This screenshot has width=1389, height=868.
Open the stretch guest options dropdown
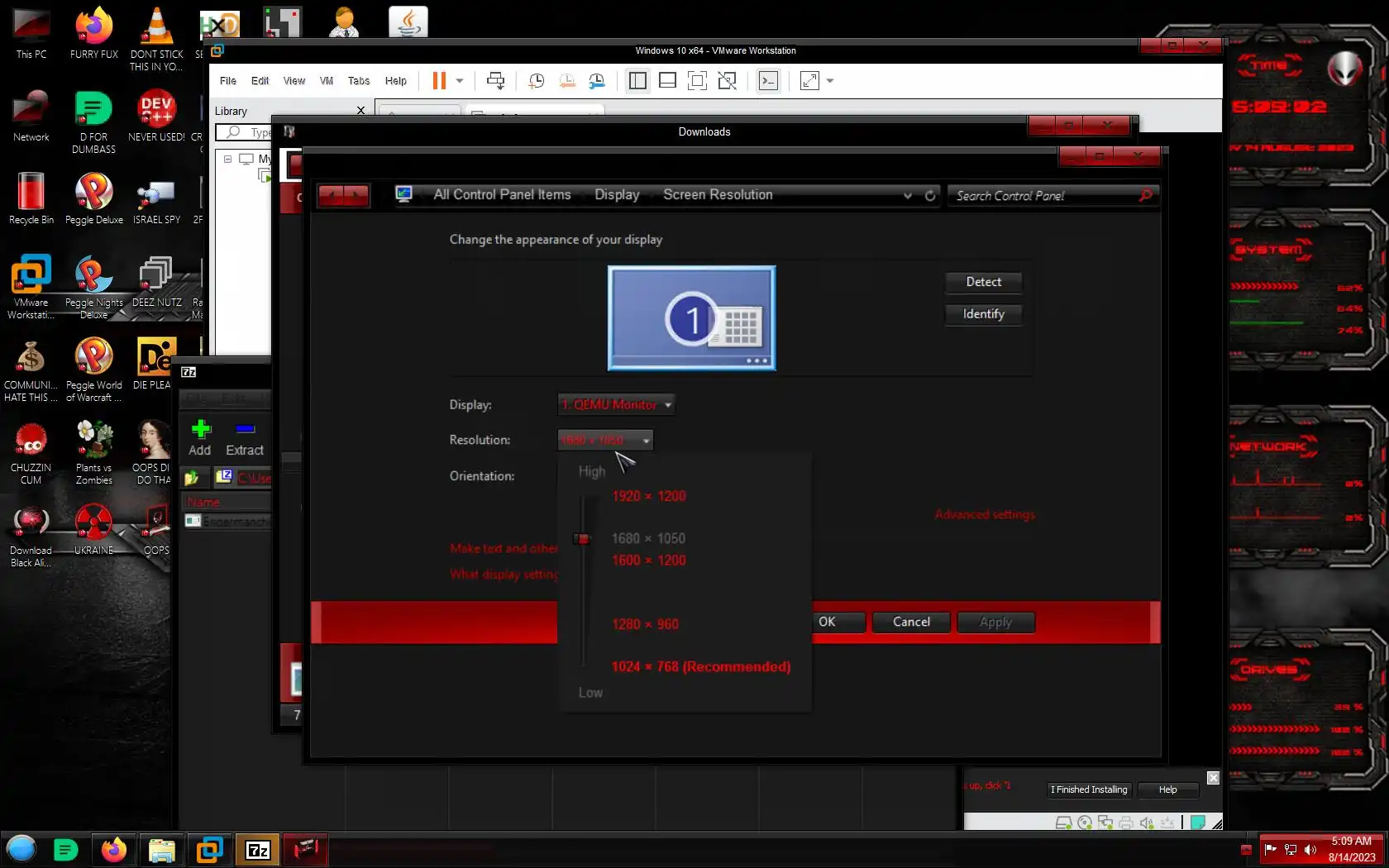click(x=830, y=81)
